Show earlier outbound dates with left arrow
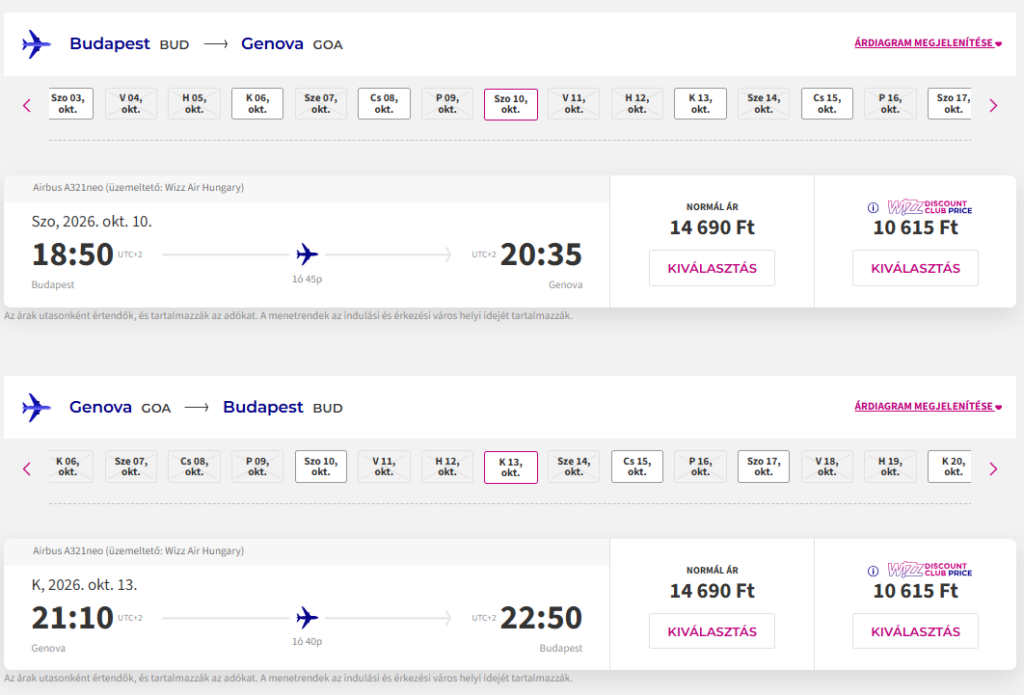The image size is (1024, 695). (27, 105)
